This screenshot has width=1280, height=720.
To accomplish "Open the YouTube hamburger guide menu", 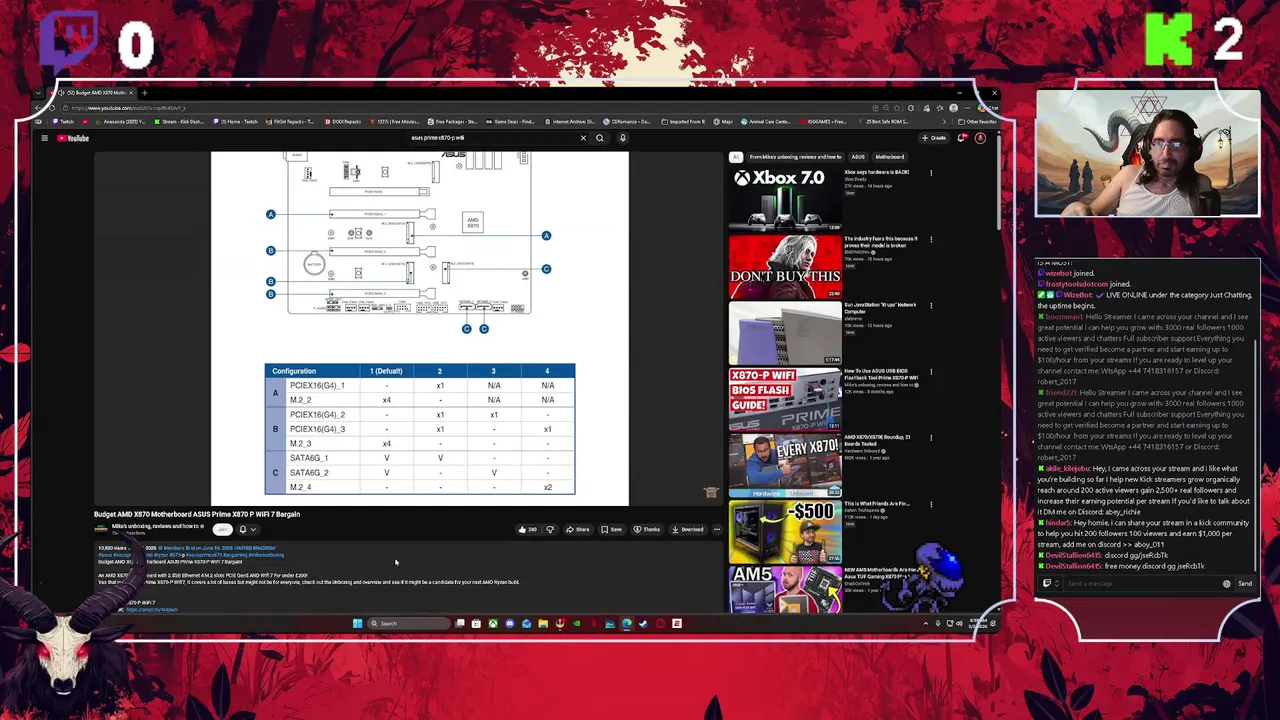I will tap(44, 138).
